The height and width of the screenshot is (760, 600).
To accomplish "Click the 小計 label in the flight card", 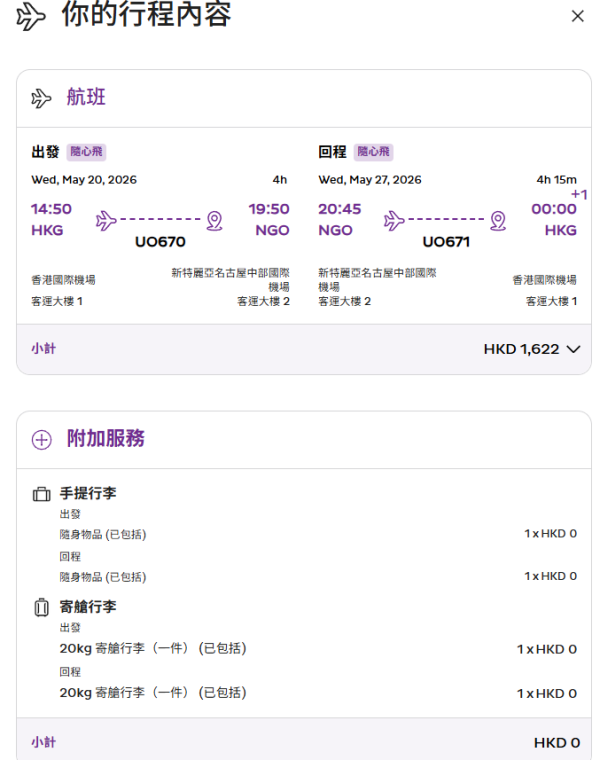I will click(x=43, y=349).
